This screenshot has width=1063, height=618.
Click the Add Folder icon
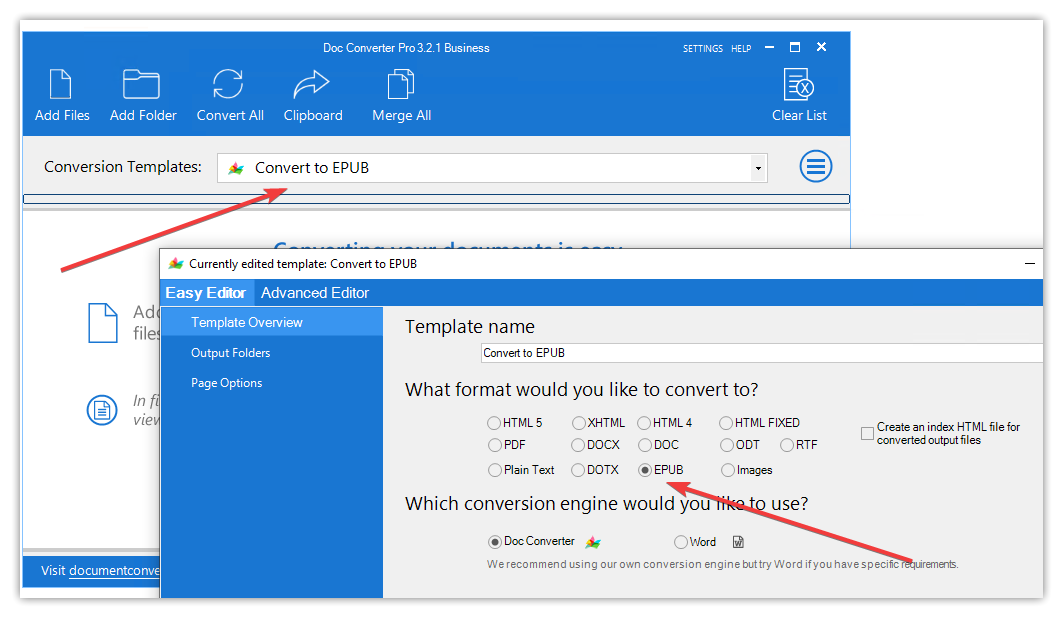pos(141,85)
